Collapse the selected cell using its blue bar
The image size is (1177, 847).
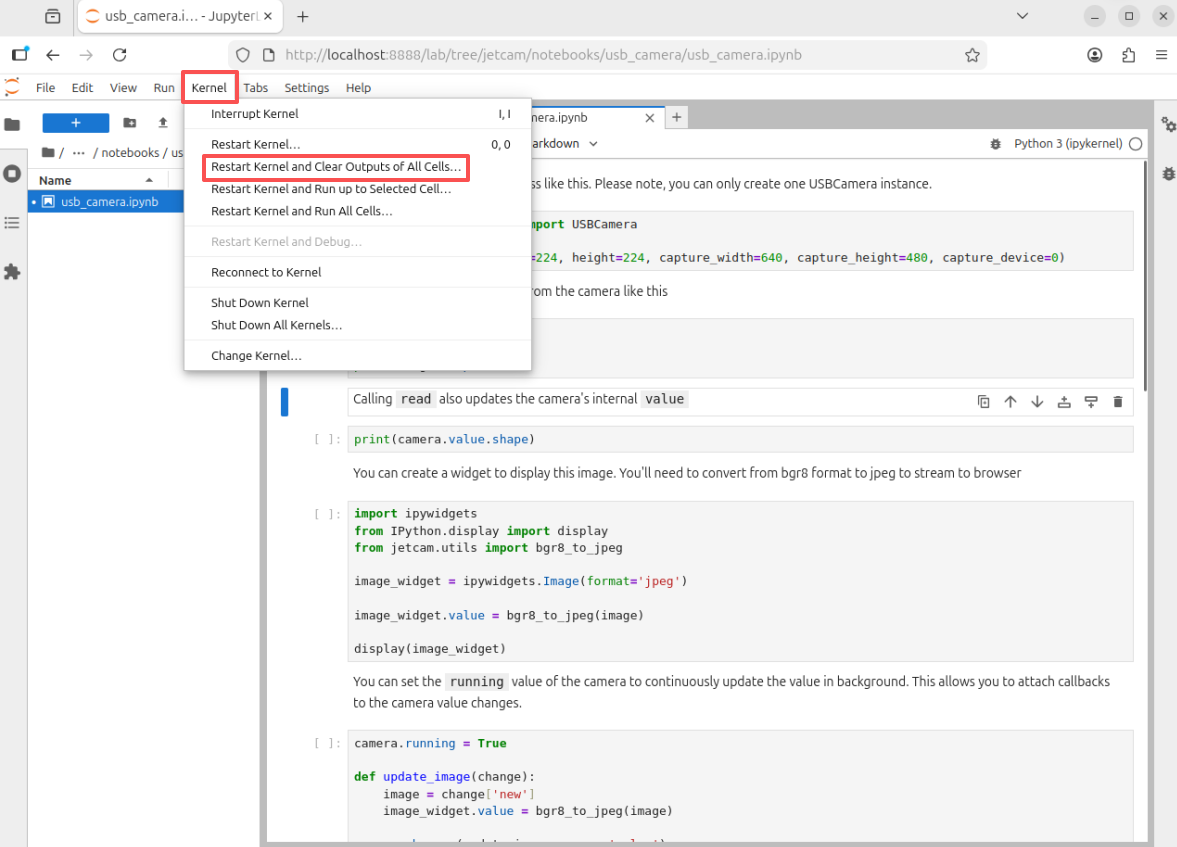(x=284, y=402)
